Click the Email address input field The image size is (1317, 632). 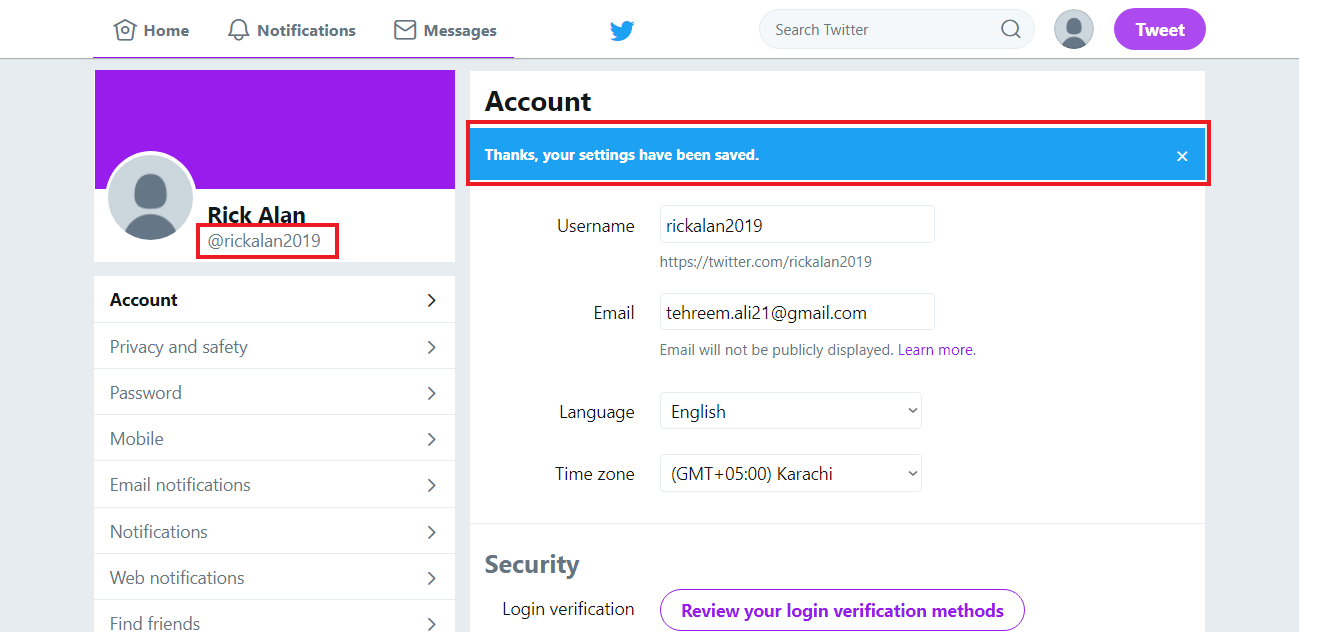pos(796,311)
